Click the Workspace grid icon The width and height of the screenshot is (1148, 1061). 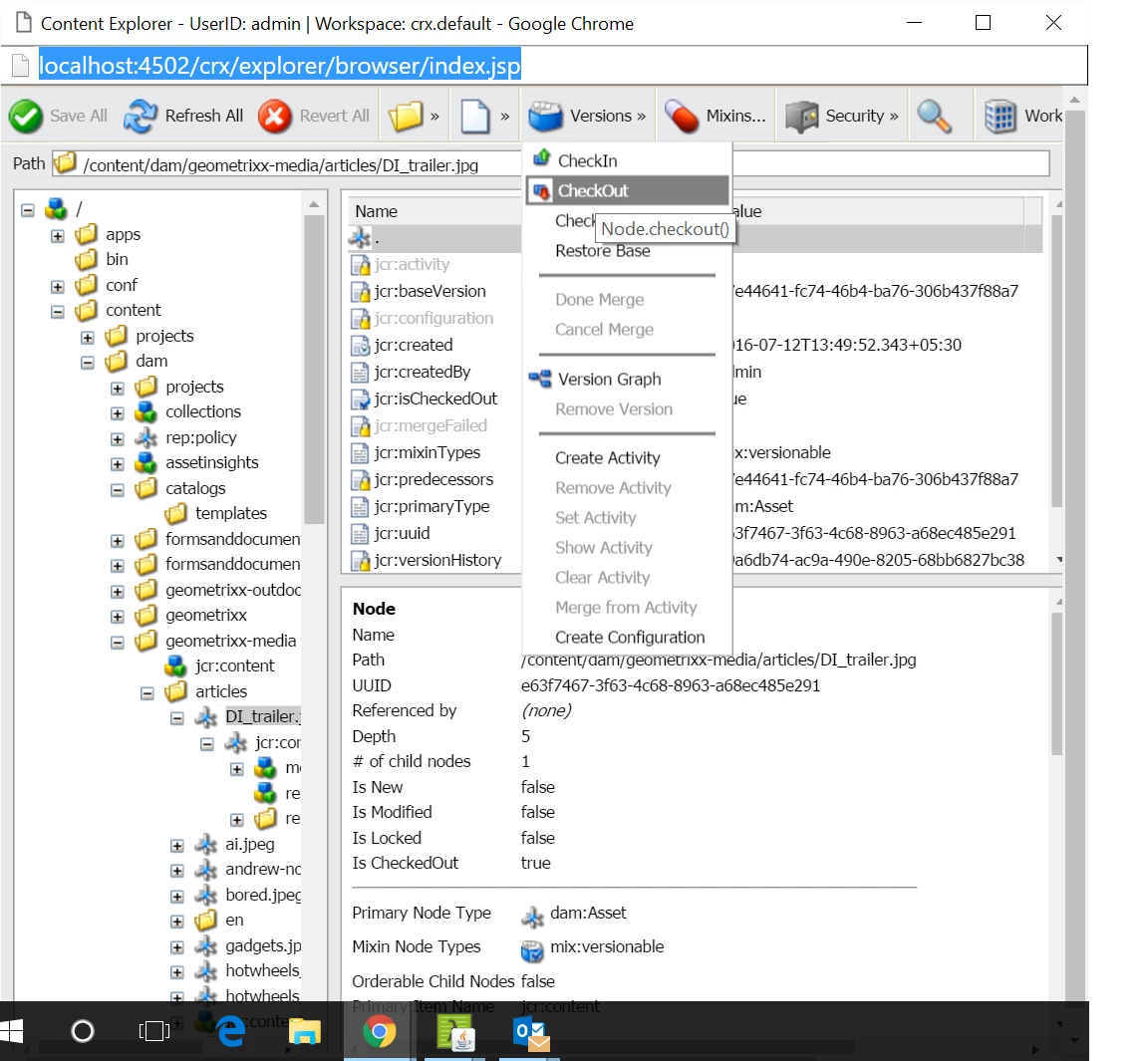pyautogui.click(x=1001, y=117)
